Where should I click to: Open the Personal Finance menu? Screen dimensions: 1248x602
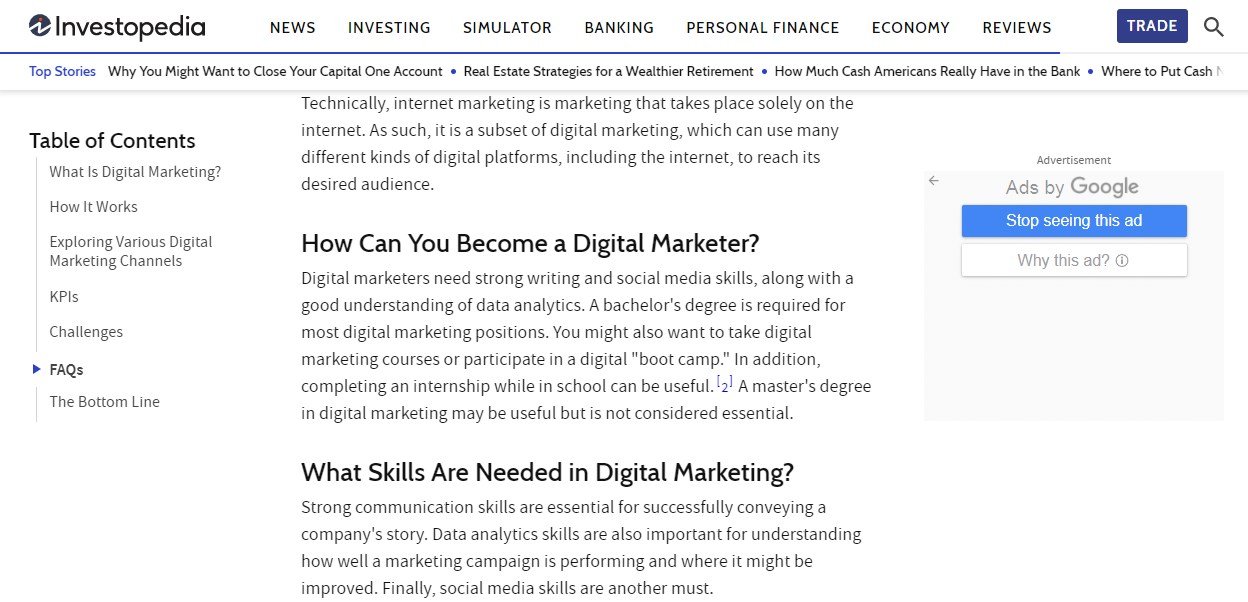762,28
